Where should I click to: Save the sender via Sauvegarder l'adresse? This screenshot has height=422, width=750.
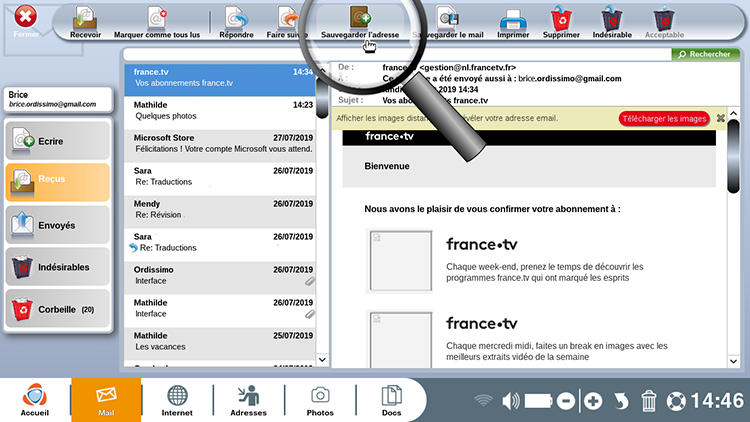pos(360,22)
